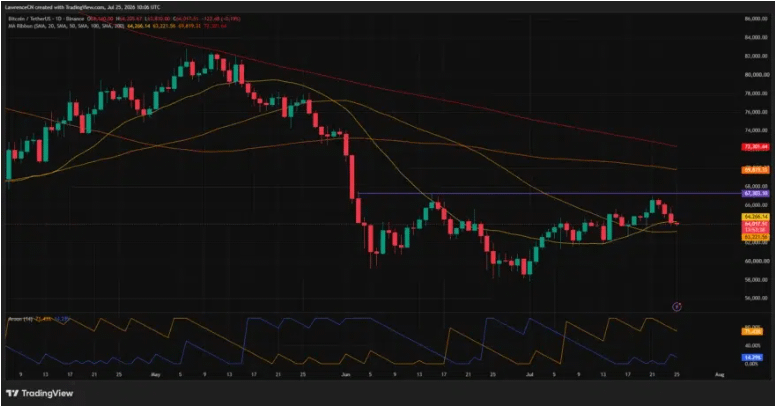Select the Aroon (14) indicator legend
775x406 pixels.
tap(20, 319)
